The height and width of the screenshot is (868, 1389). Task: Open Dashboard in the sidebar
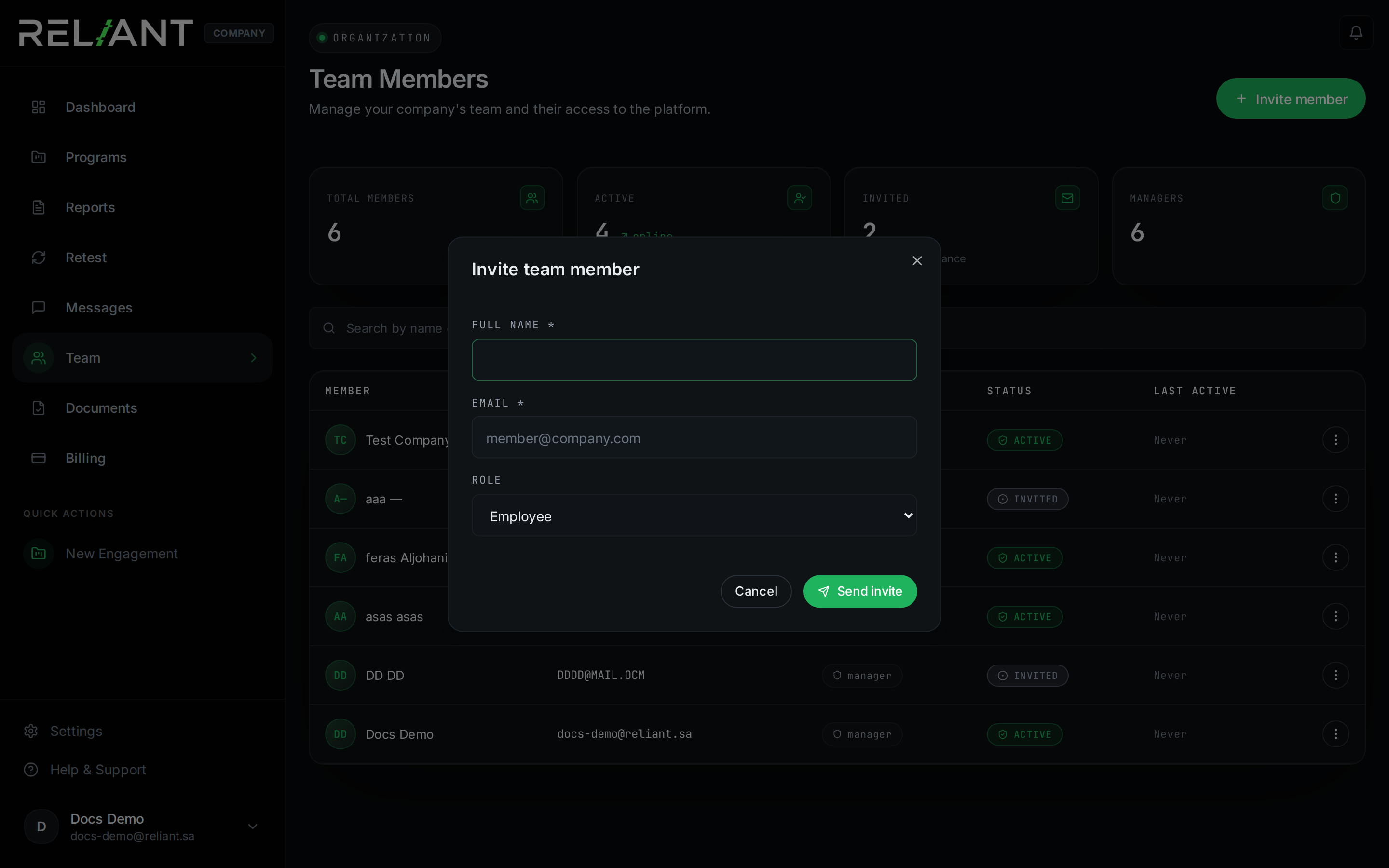(x=142, y=108)
